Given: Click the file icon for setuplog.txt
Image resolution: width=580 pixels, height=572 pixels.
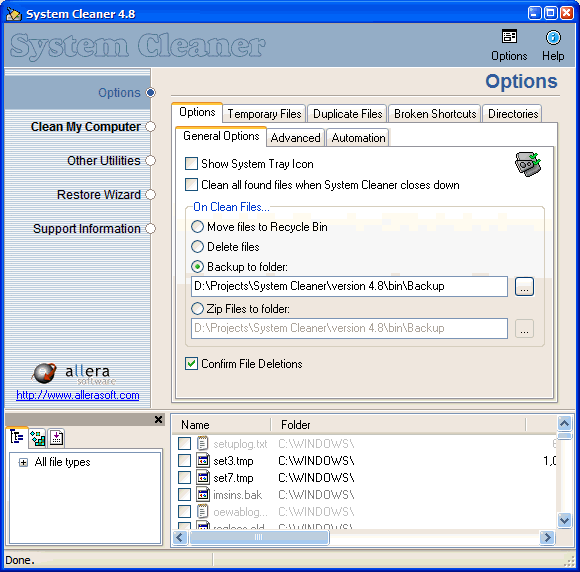Looking at the screenshot, I should 203,443.
